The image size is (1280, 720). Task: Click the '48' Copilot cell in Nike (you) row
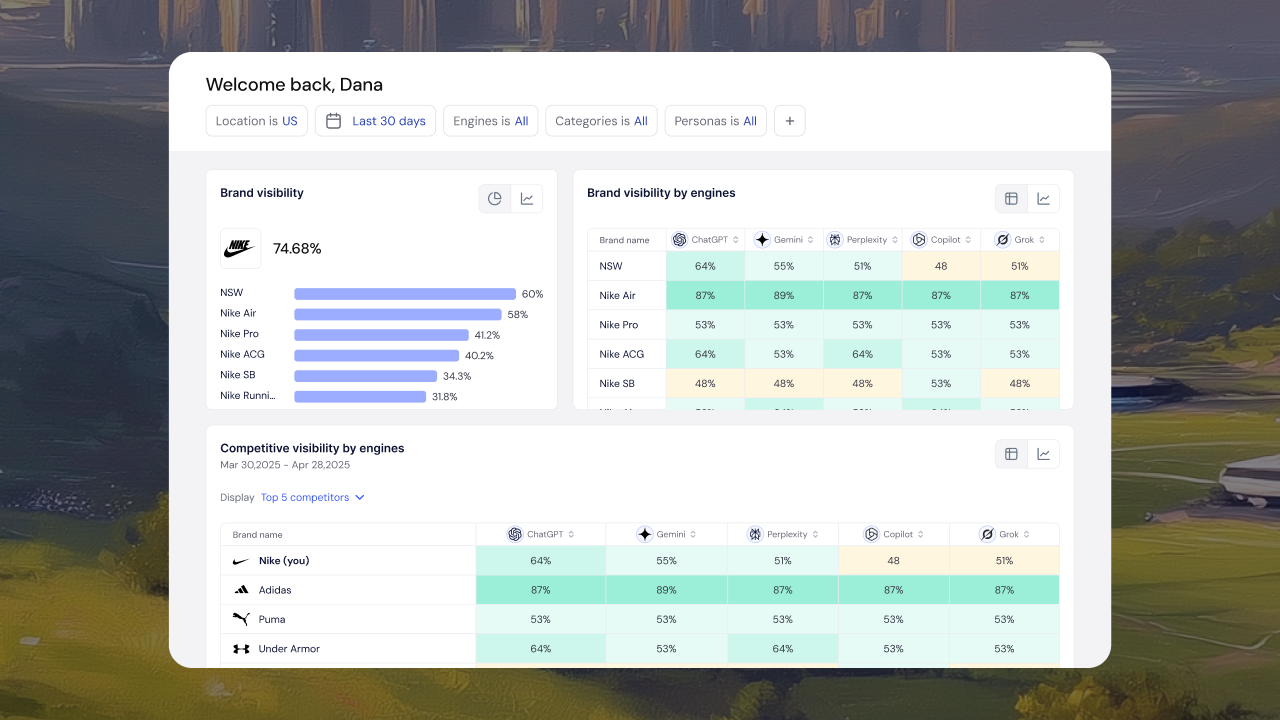(893, 561)
